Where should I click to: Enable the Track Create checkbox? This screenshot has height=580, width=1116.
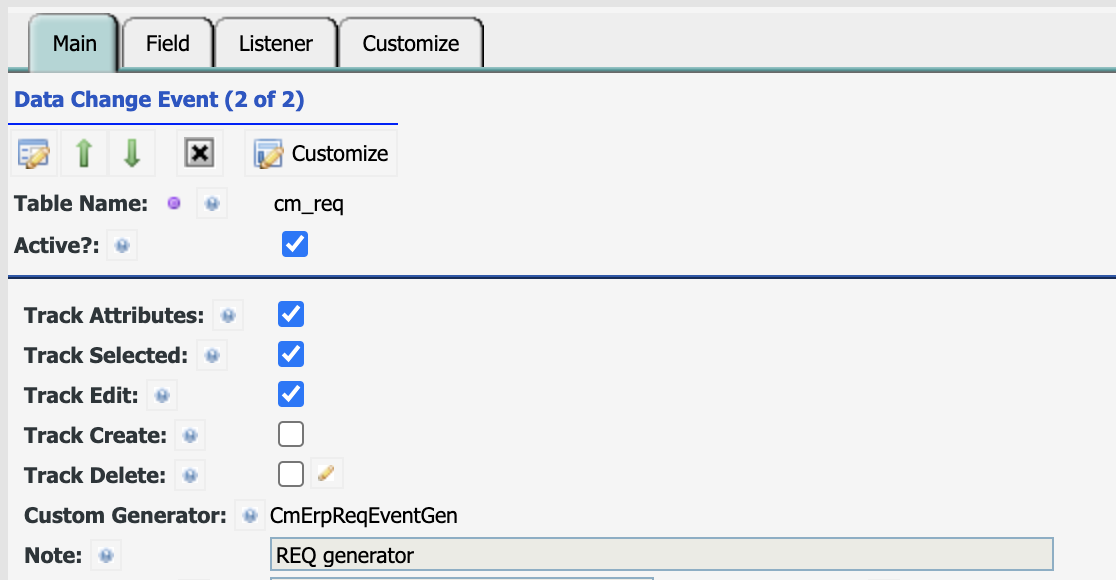point(291,434)
